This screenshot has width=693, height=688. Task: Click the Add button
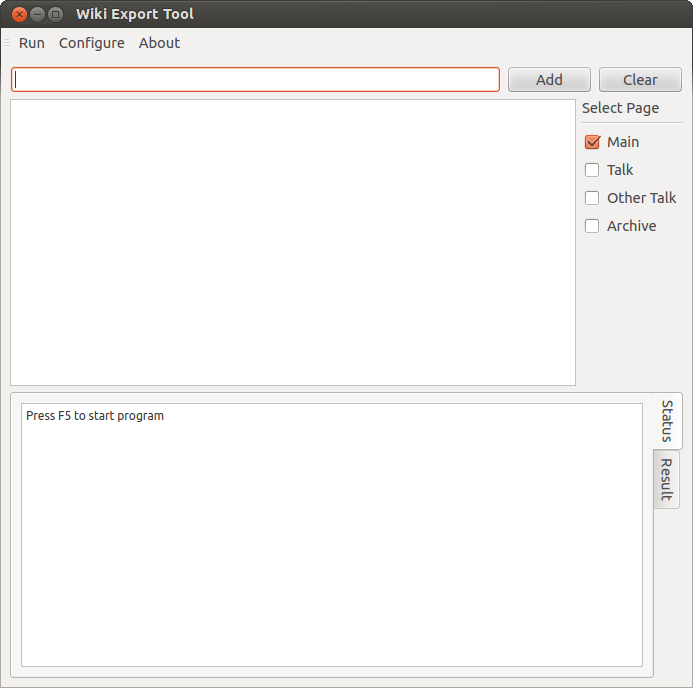point(549,80)
